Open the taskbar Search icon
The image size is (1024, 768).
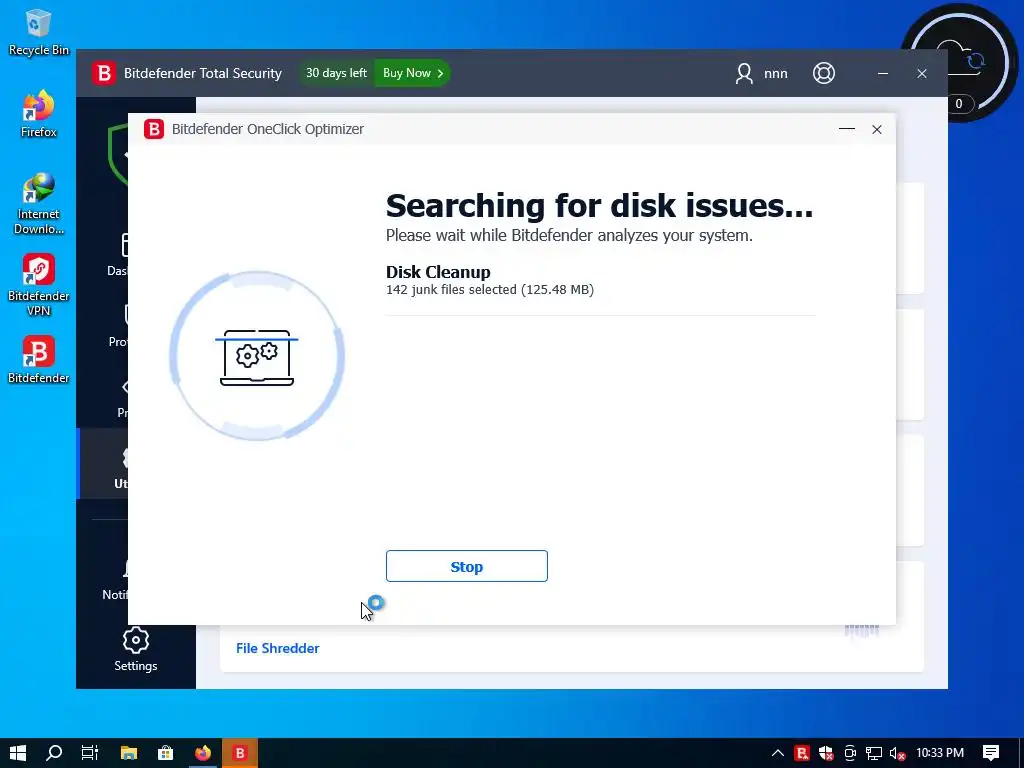(54, 753)
